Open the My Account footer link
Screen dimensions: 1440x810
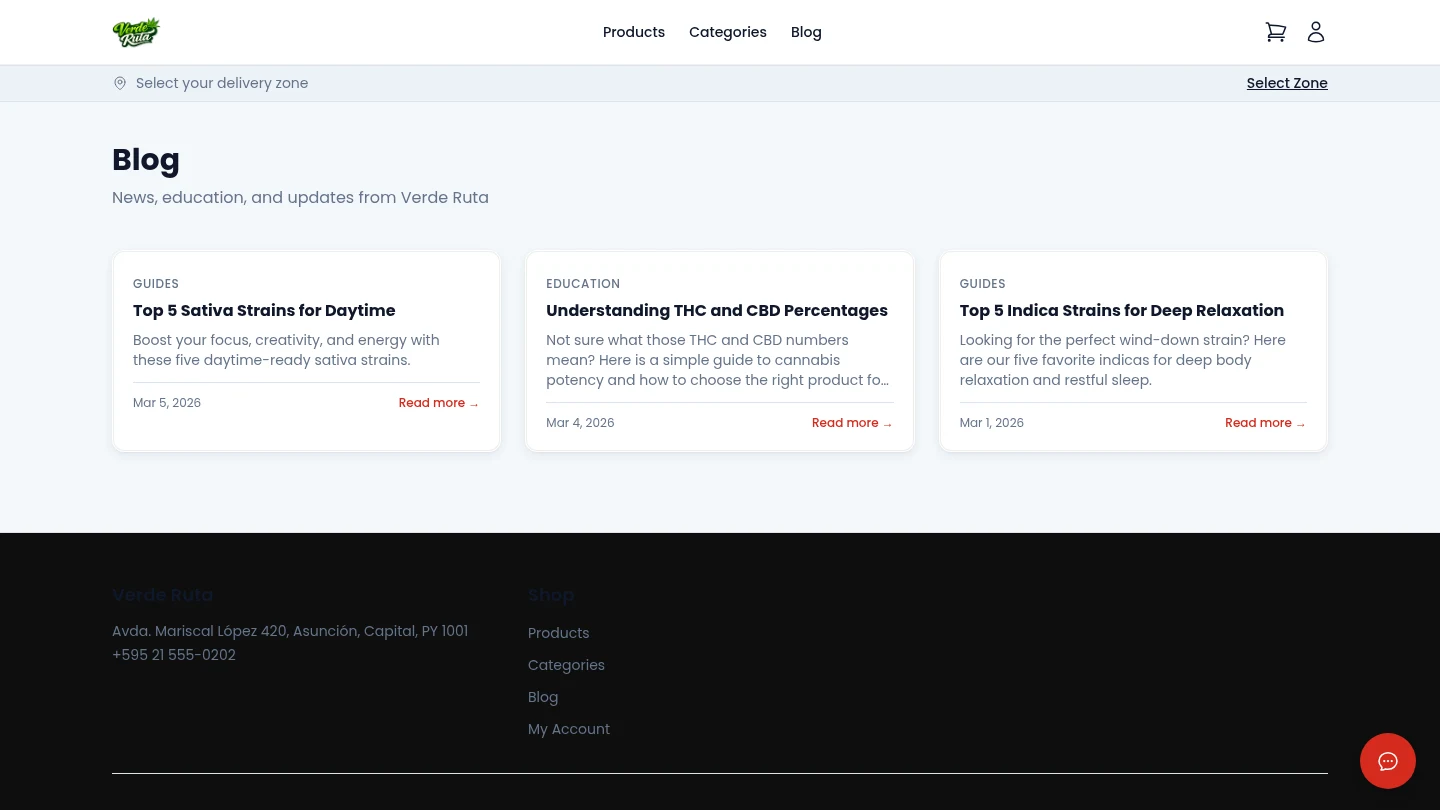click(x=569, y=729)
